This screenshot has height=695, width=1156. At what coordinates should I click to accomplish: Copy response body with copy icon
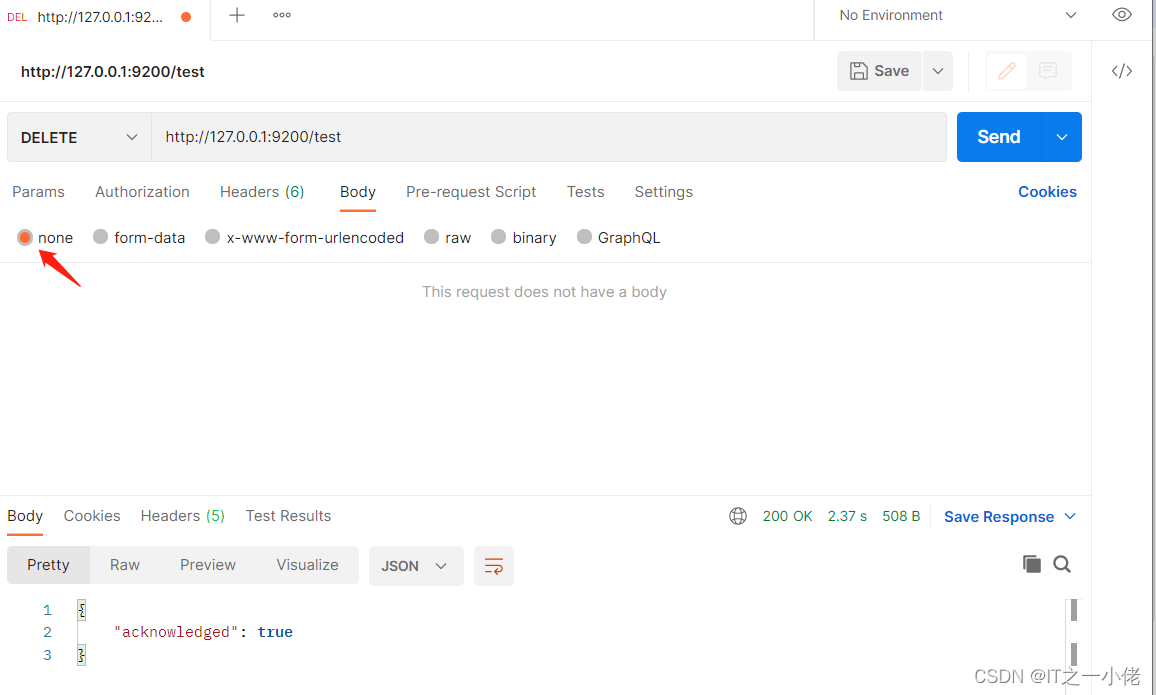tap(1031, 565)
